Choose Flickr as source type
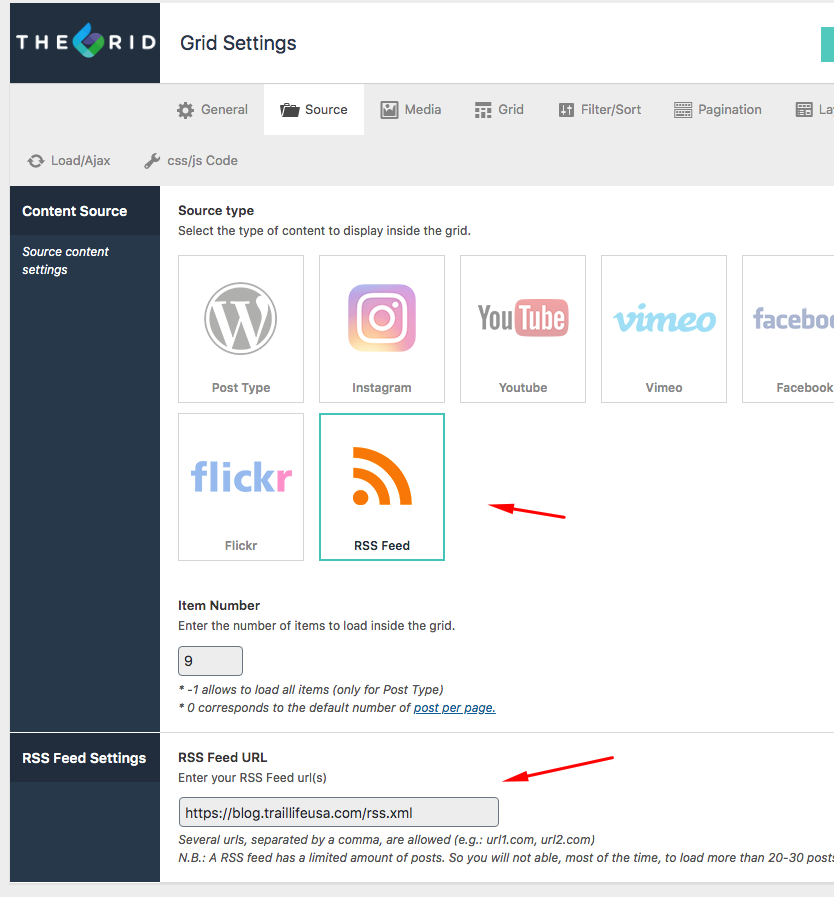 tap(241, 487)
